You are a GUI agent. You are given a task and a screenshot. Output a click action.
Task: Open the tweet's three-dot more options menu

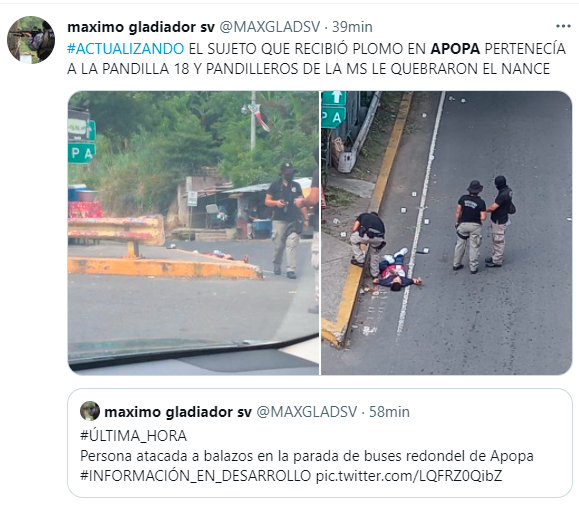(x=563, y=26)
